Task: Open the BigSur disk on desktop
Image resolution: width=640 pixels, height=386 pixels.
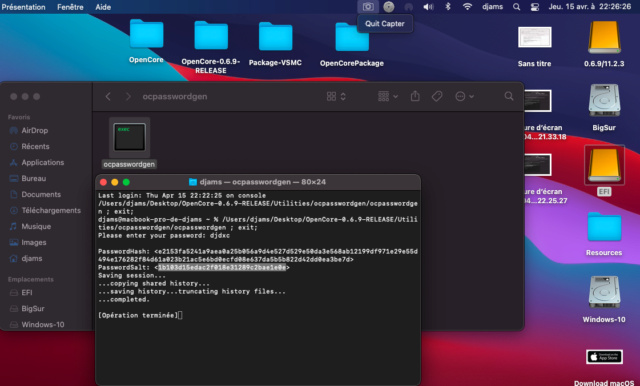Action: tap(604, 100)
